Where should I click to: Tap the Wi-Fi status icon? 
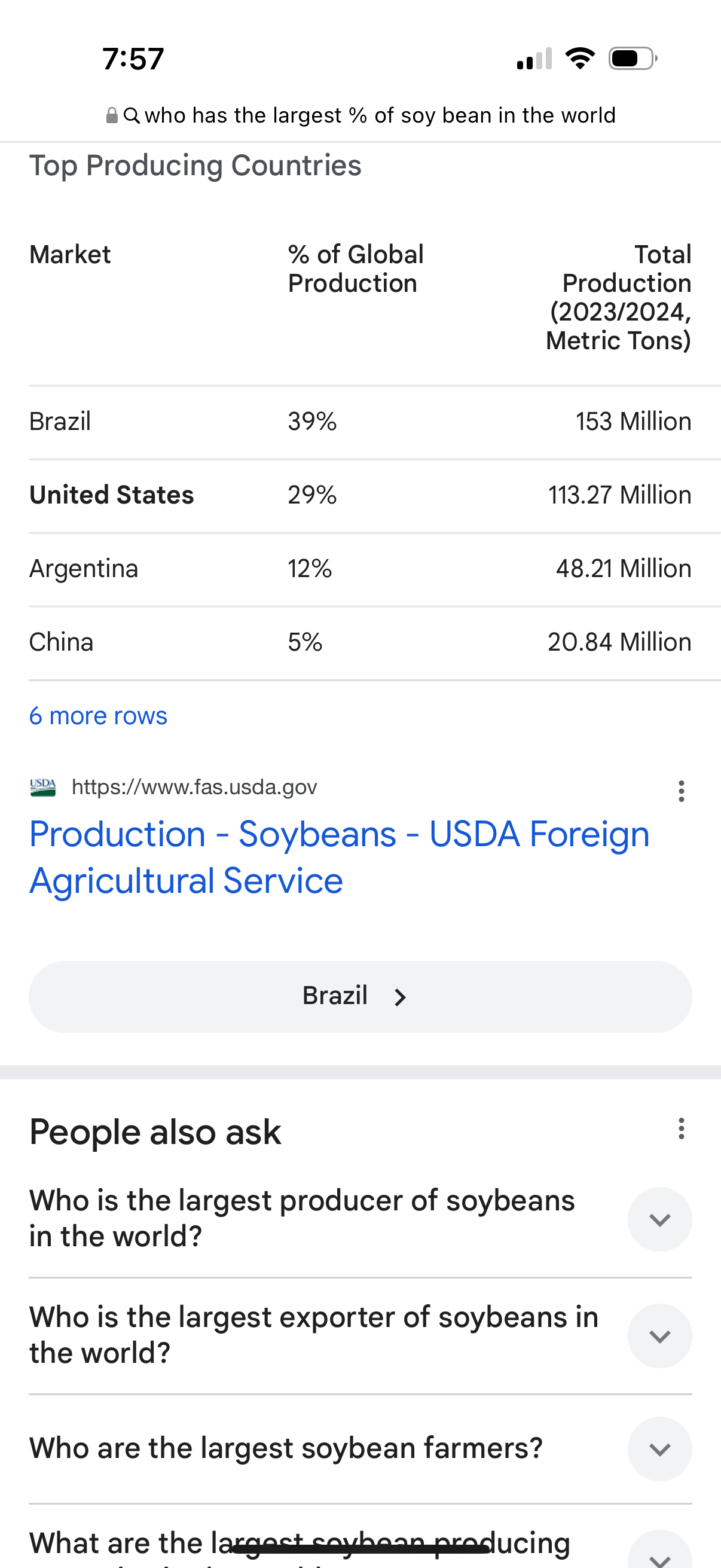point(580,59)
